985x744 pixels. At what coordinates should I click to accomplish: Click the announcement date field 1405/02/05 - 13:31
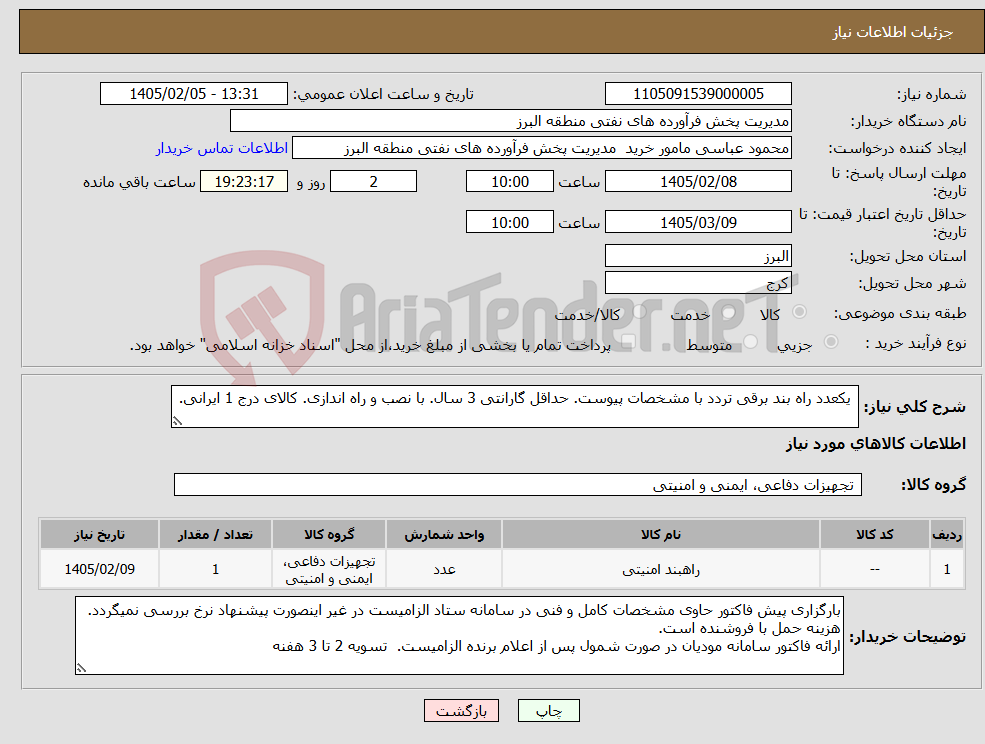[x=193, y=94]
